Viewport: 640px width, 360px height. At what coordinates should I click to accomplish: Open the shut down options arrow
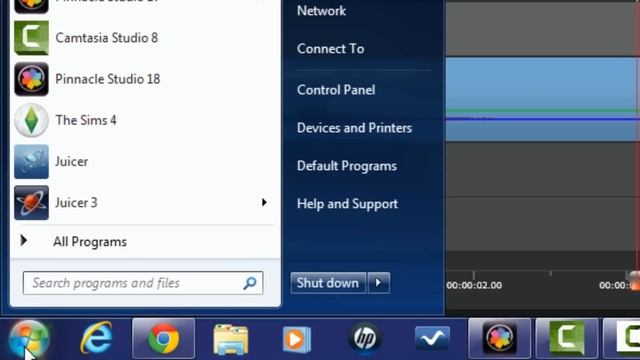click(x=379, y=283)
